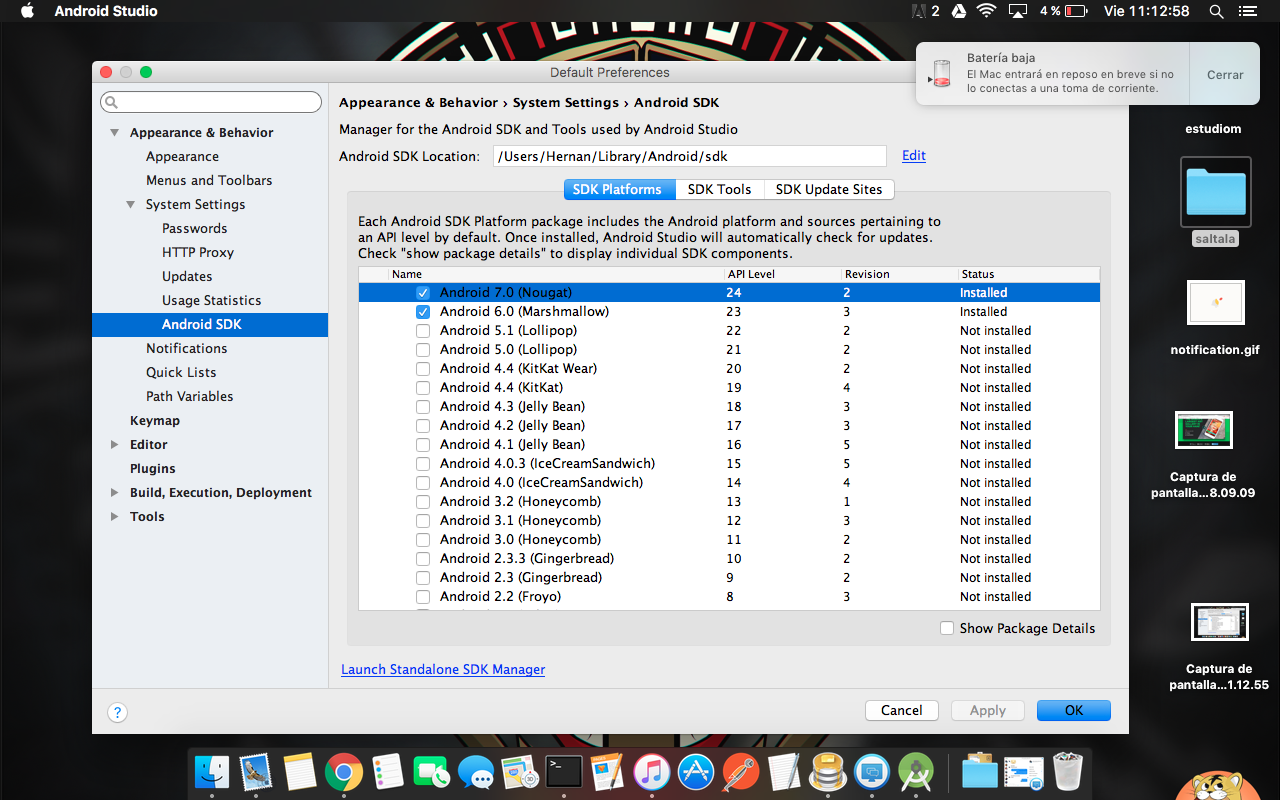This screenshot has height=800, width=1280.
Task: Select Keymap in settings tree
Action: (155, 421)
